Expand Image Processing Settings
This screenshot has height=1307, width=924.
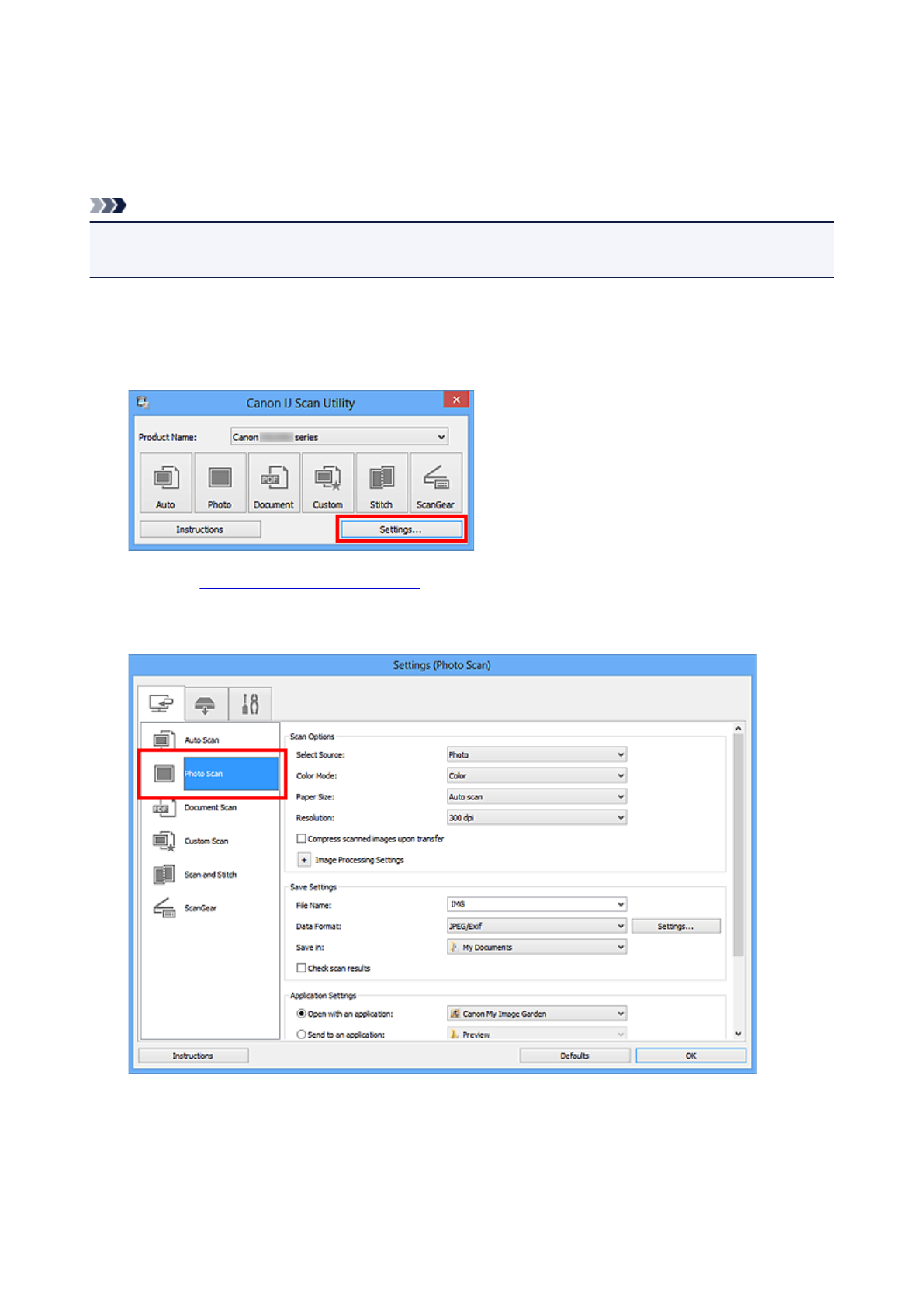[x=304, y=860]
